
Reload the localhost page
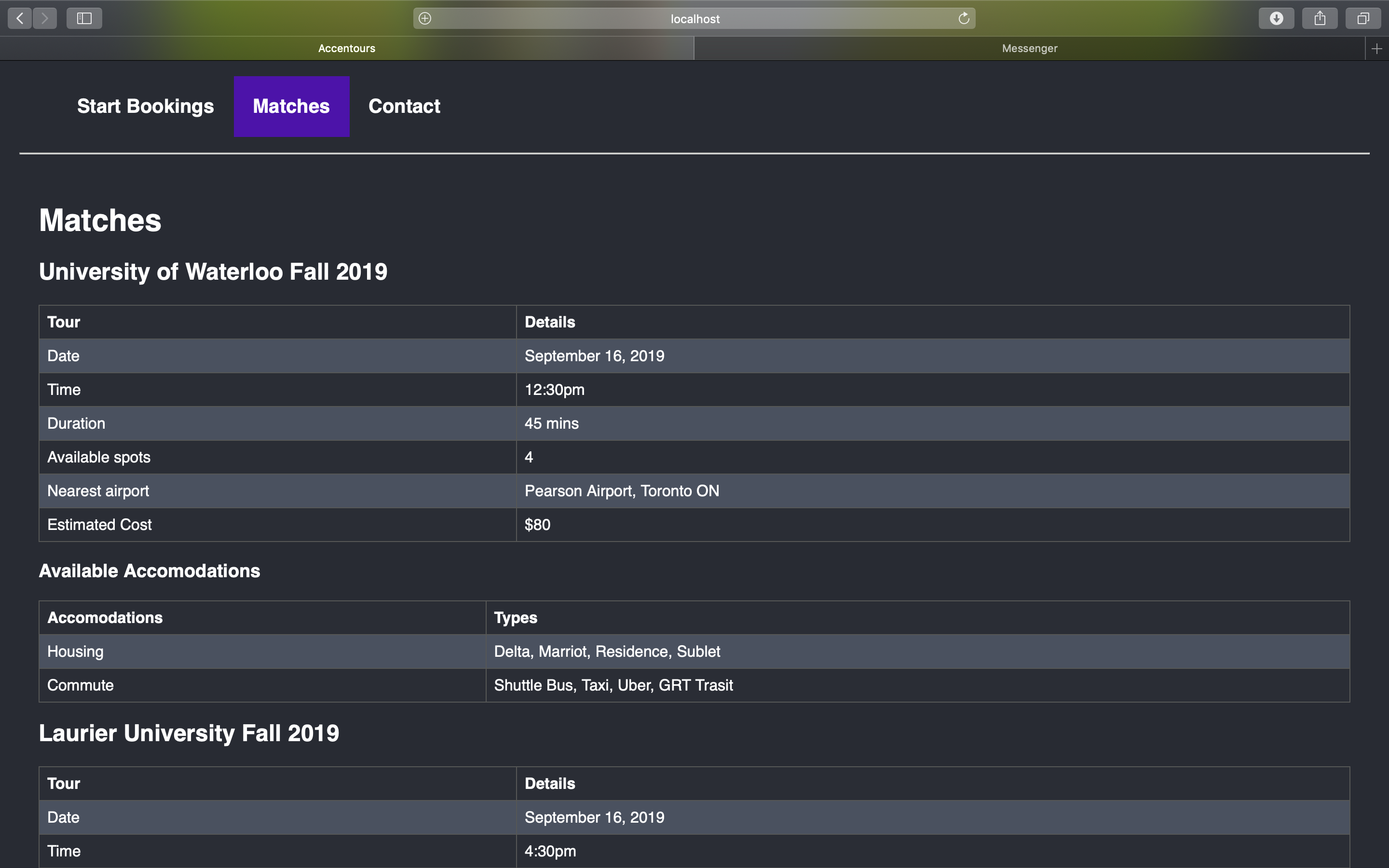coord(964,18)
